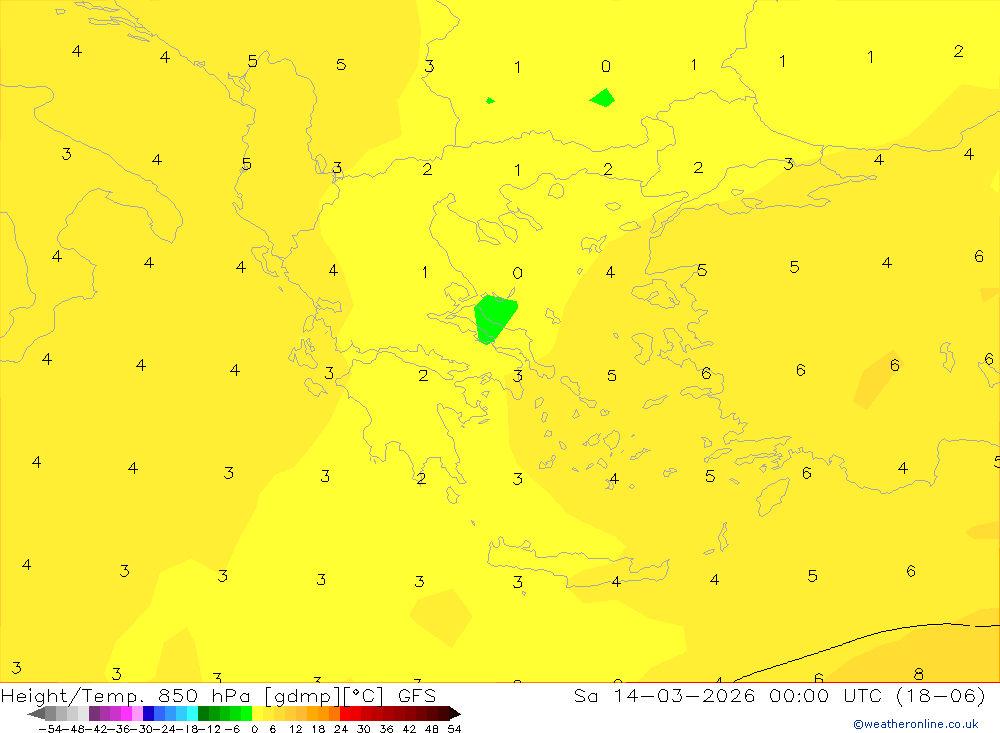This screenshot has height=733, width=1000.
Task: Click the tiny green patch at the top of the map
Action: pyautogui.click(x=490, y=101)
